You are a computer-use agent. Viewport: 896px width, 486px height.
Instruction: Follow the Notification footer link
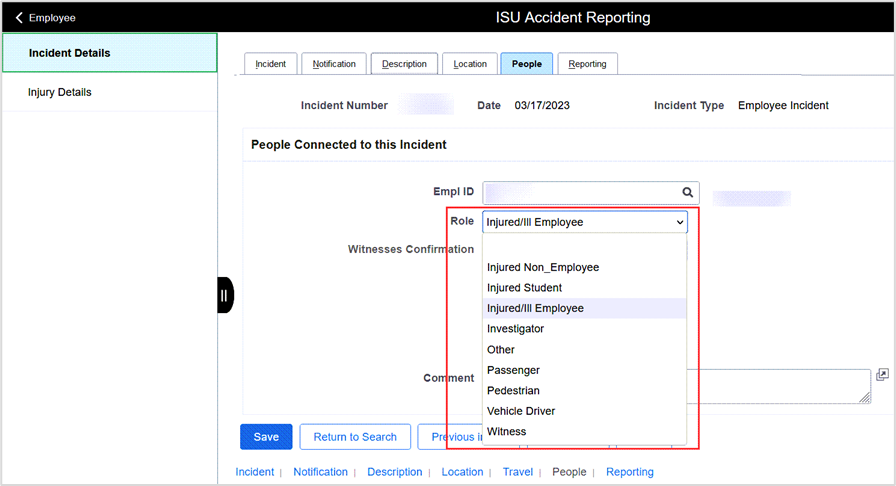pyautogui.click(x=320, y=472)
